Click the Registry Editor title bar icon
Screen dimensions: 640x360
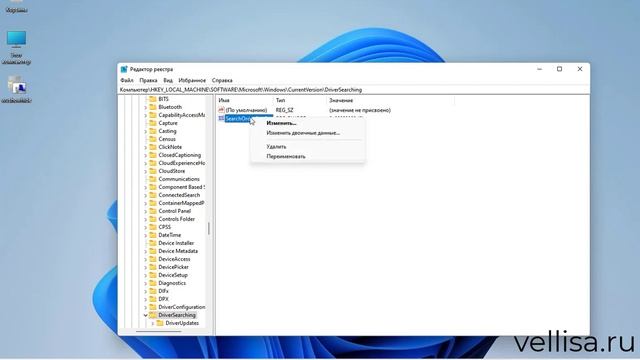[124, 69]
